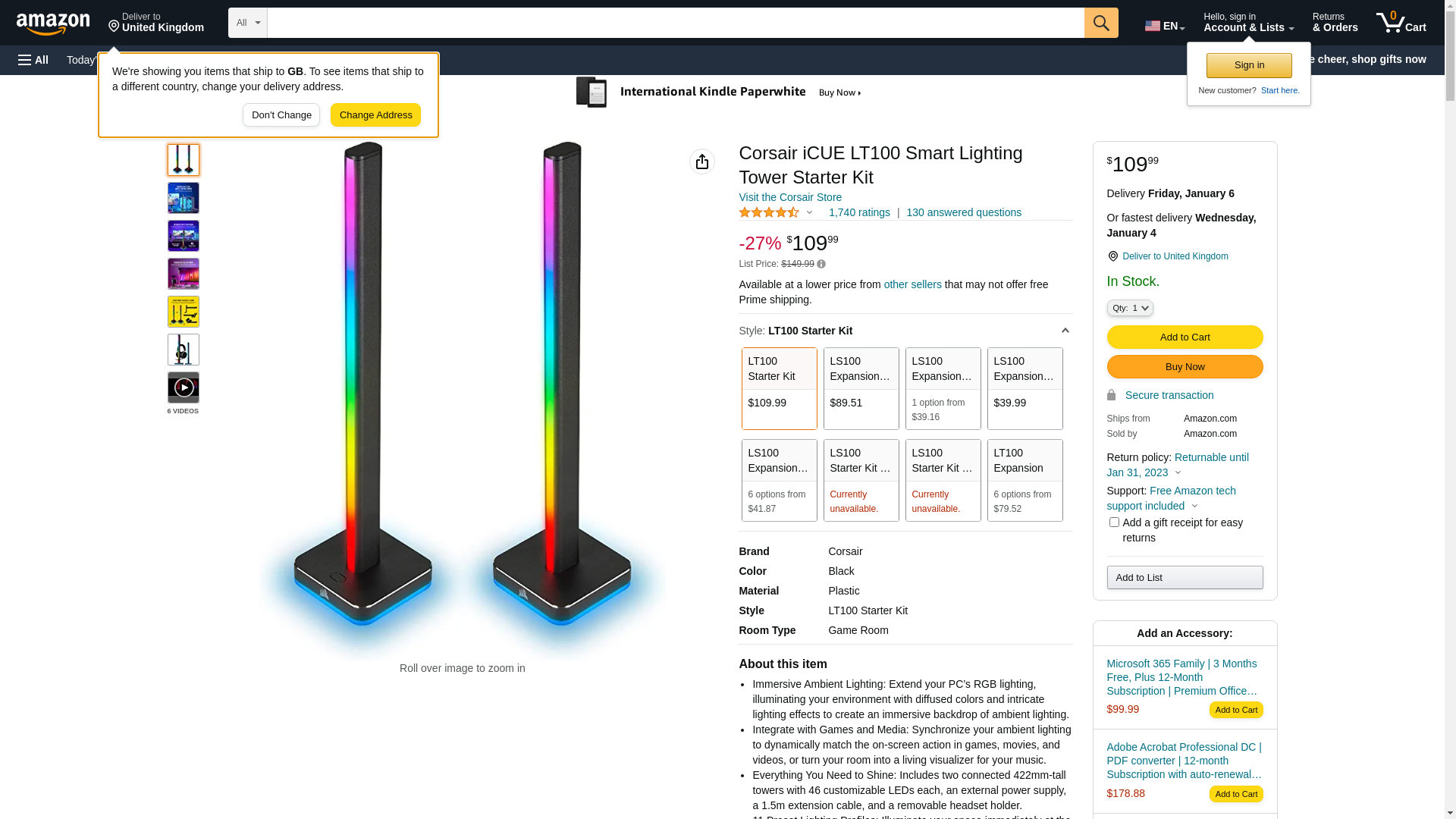Open the shopping cart icon
Viewport: 1456px width, 819px height.
[x=1401, y=23]
